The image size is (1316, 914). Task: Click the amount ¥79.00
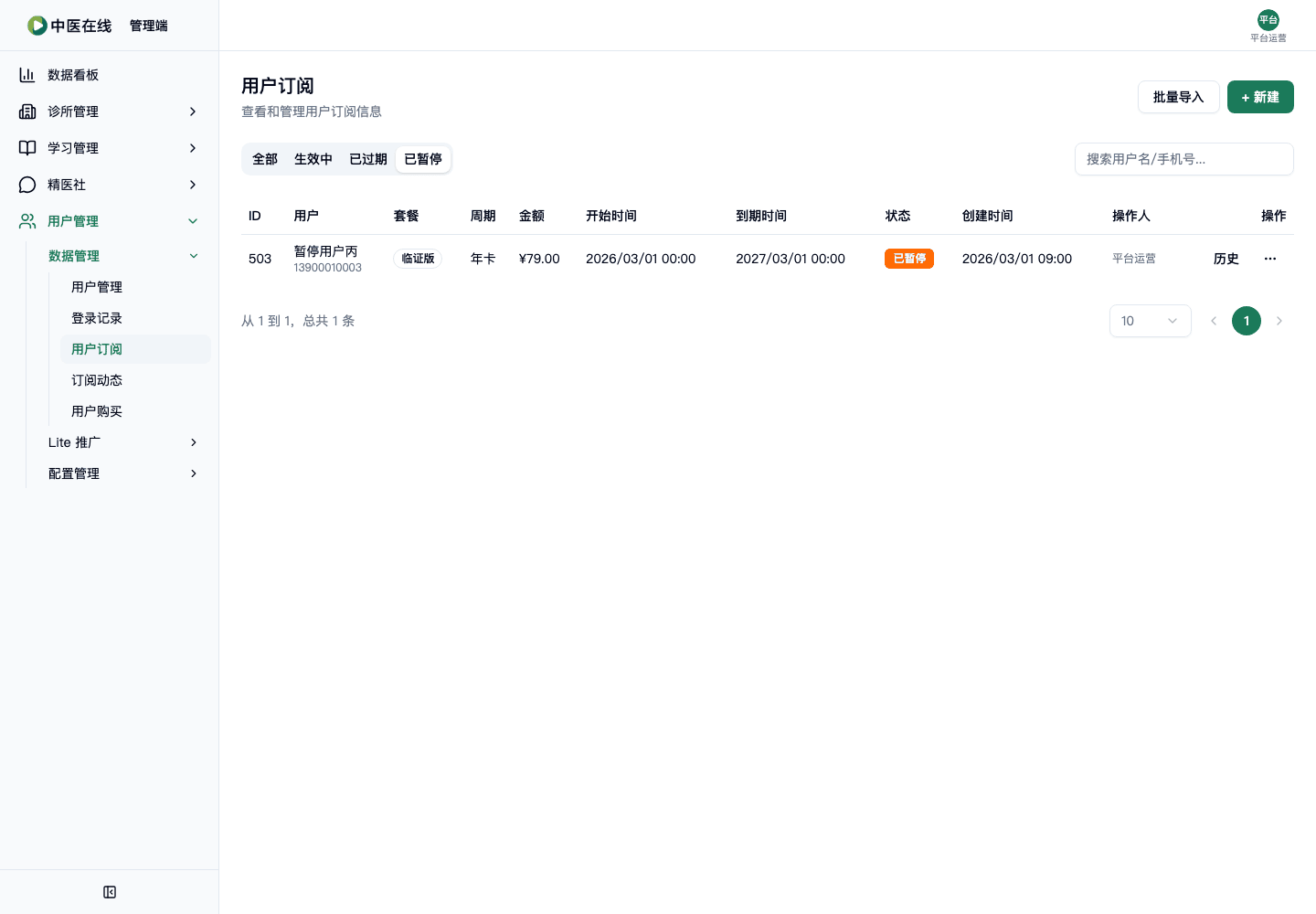[x=539, y=259]
